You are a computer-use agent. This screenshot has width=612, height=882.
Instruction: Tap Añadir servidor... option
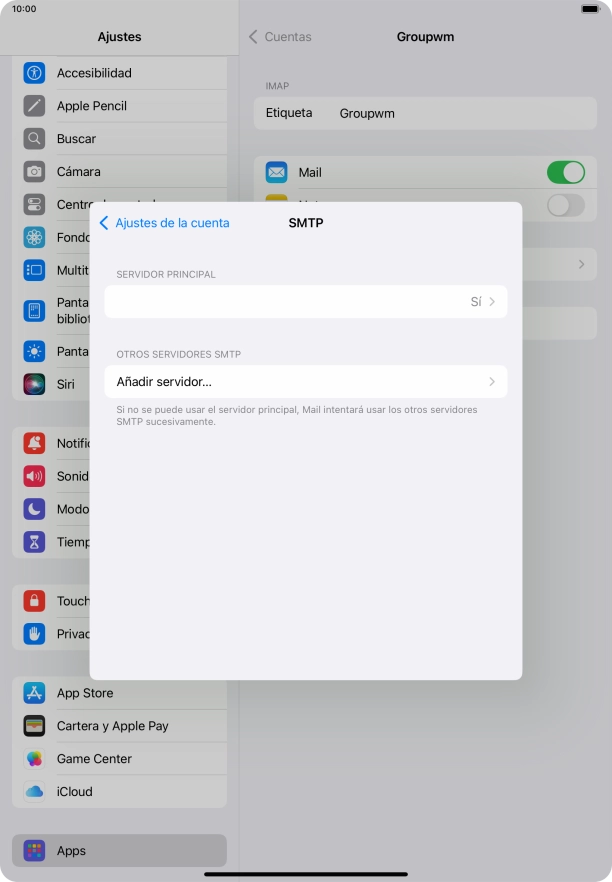(164, 382)
